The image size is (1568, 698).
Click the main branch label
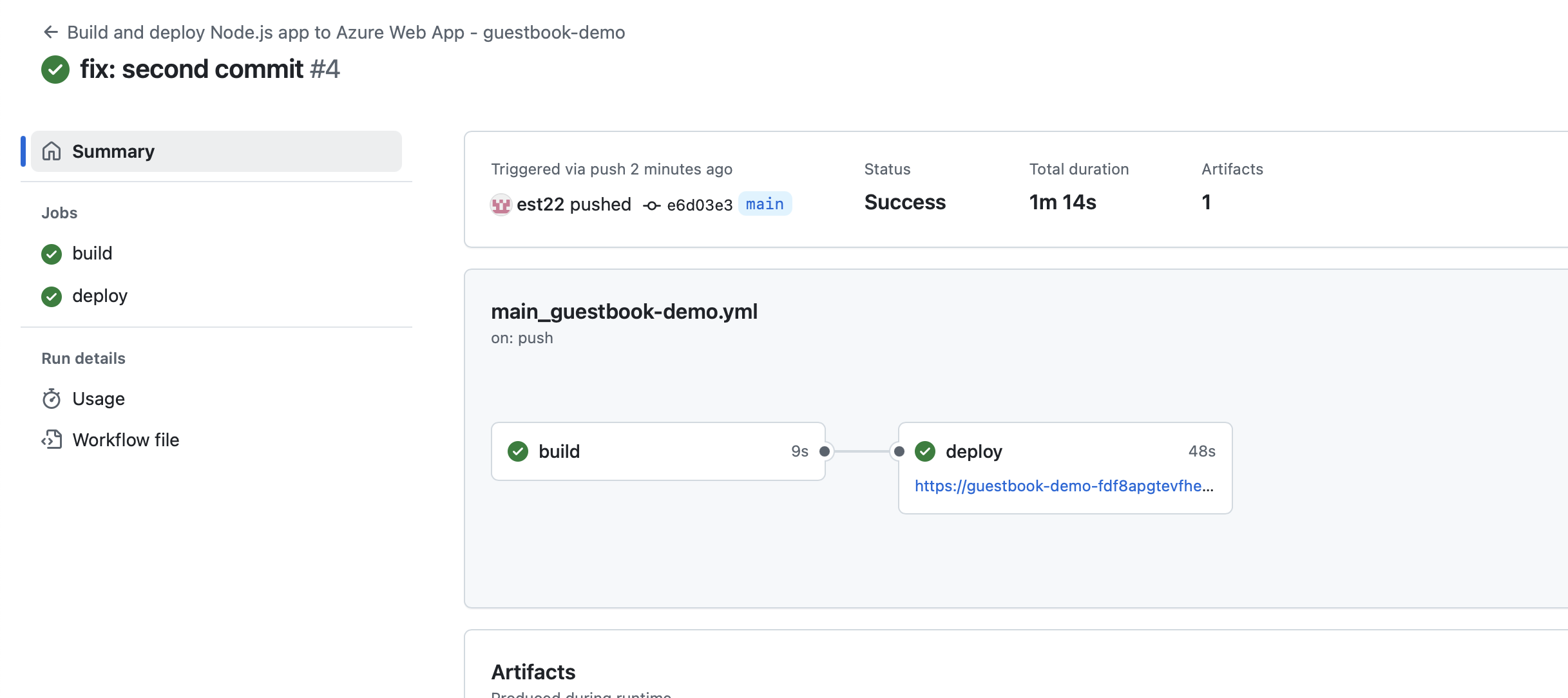coord(765,204)
